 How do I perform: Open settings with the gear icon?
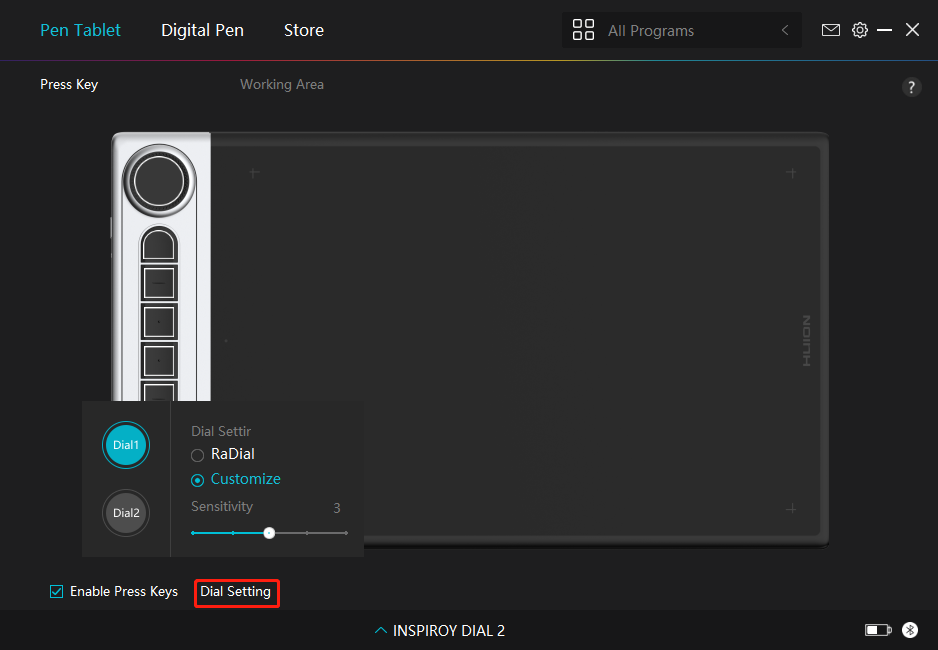click(860, 30)
